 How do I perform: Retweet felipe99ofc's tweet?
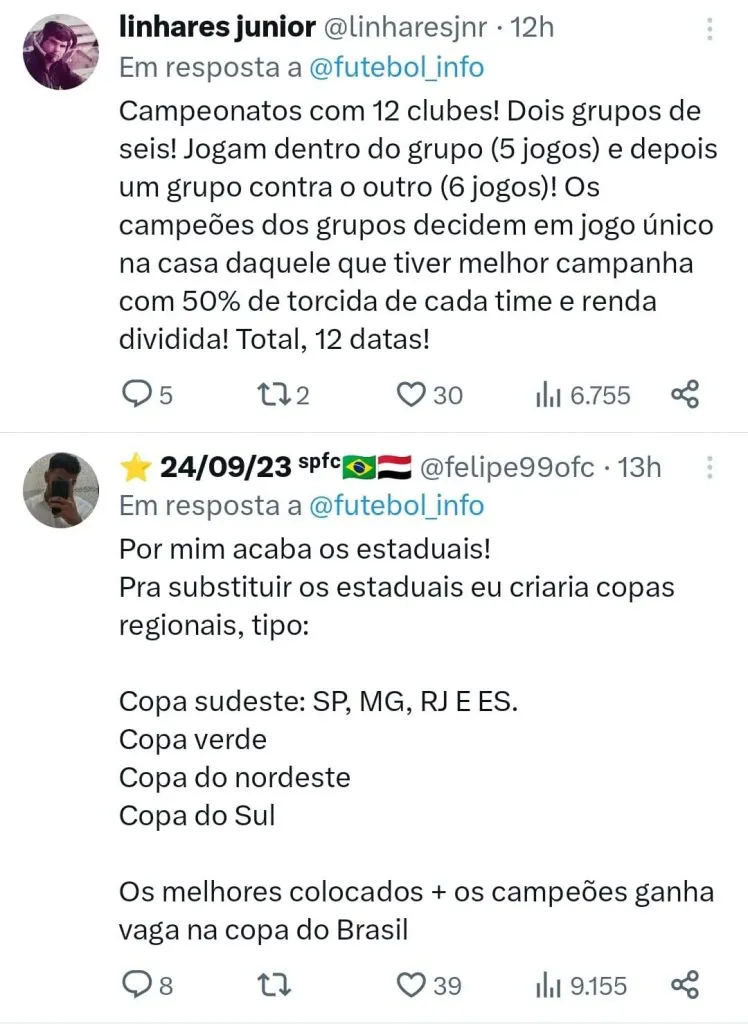coord(275,986)
